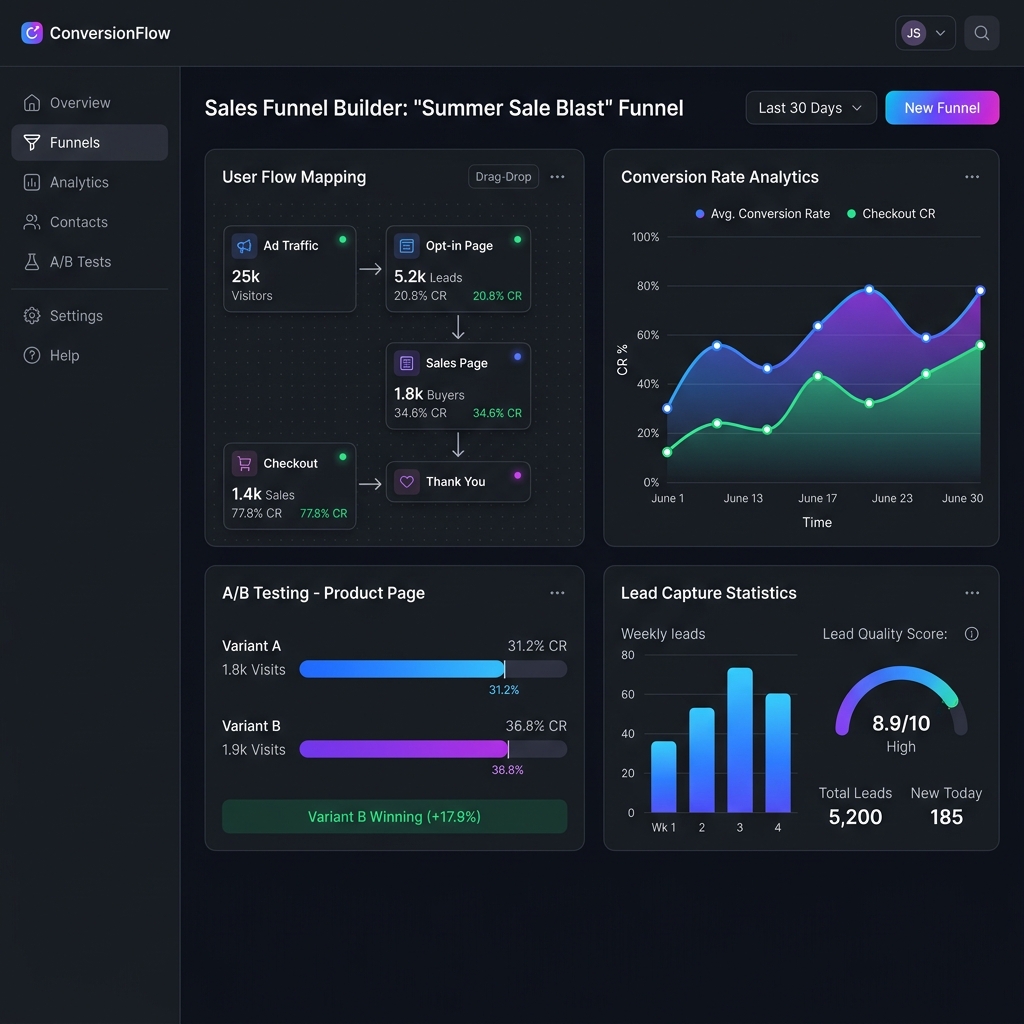Click the A/B Tests flask icon
The image size is (1024, 1024).
[31, 262]
